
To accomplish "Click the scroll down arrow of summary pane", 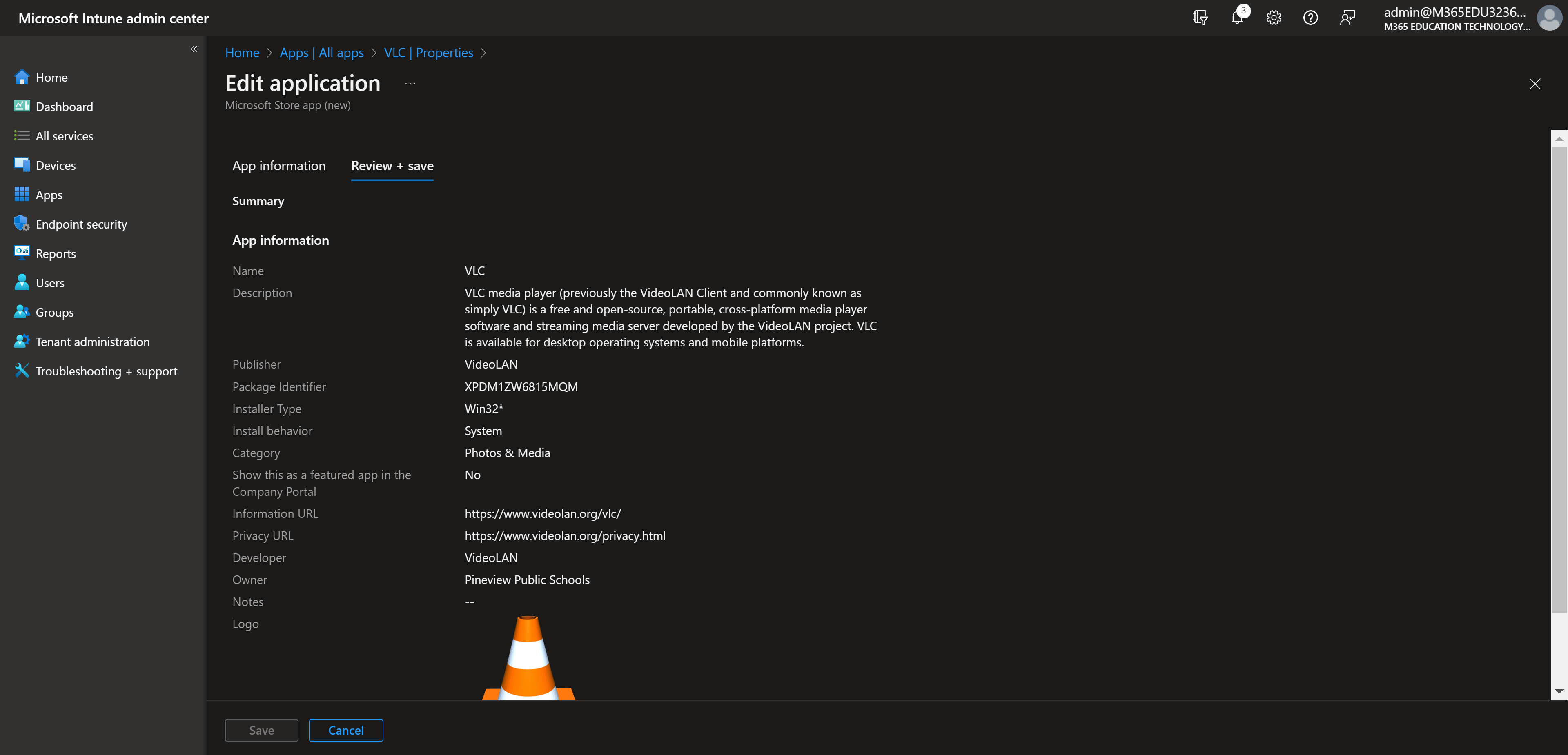I will pyautogui.click(x=1559, y=691).
